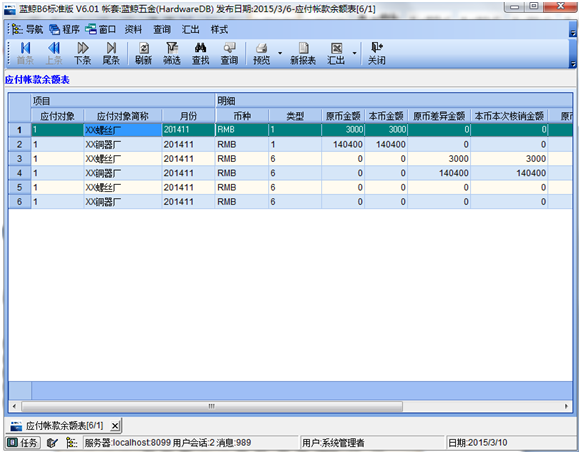Viewport: 581px width, 454px height.
Task: Click the 类型 column header
Action: pyautogui.click(x=295, y=116)
